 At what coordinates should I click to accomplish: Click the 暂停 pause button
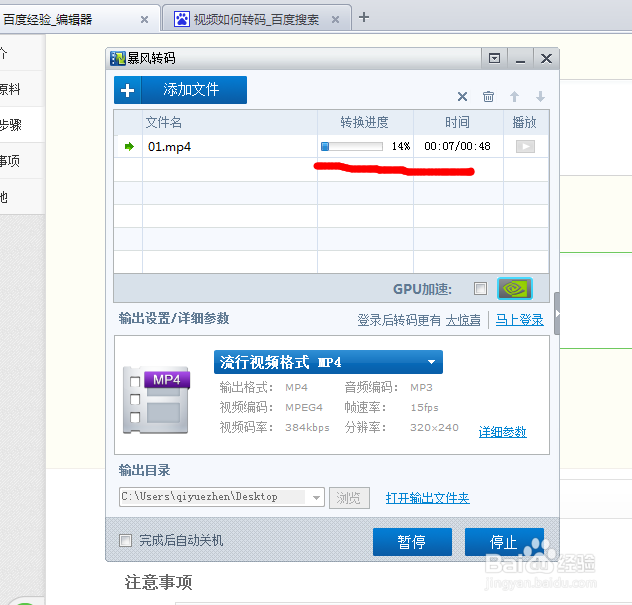coord(412,542)
